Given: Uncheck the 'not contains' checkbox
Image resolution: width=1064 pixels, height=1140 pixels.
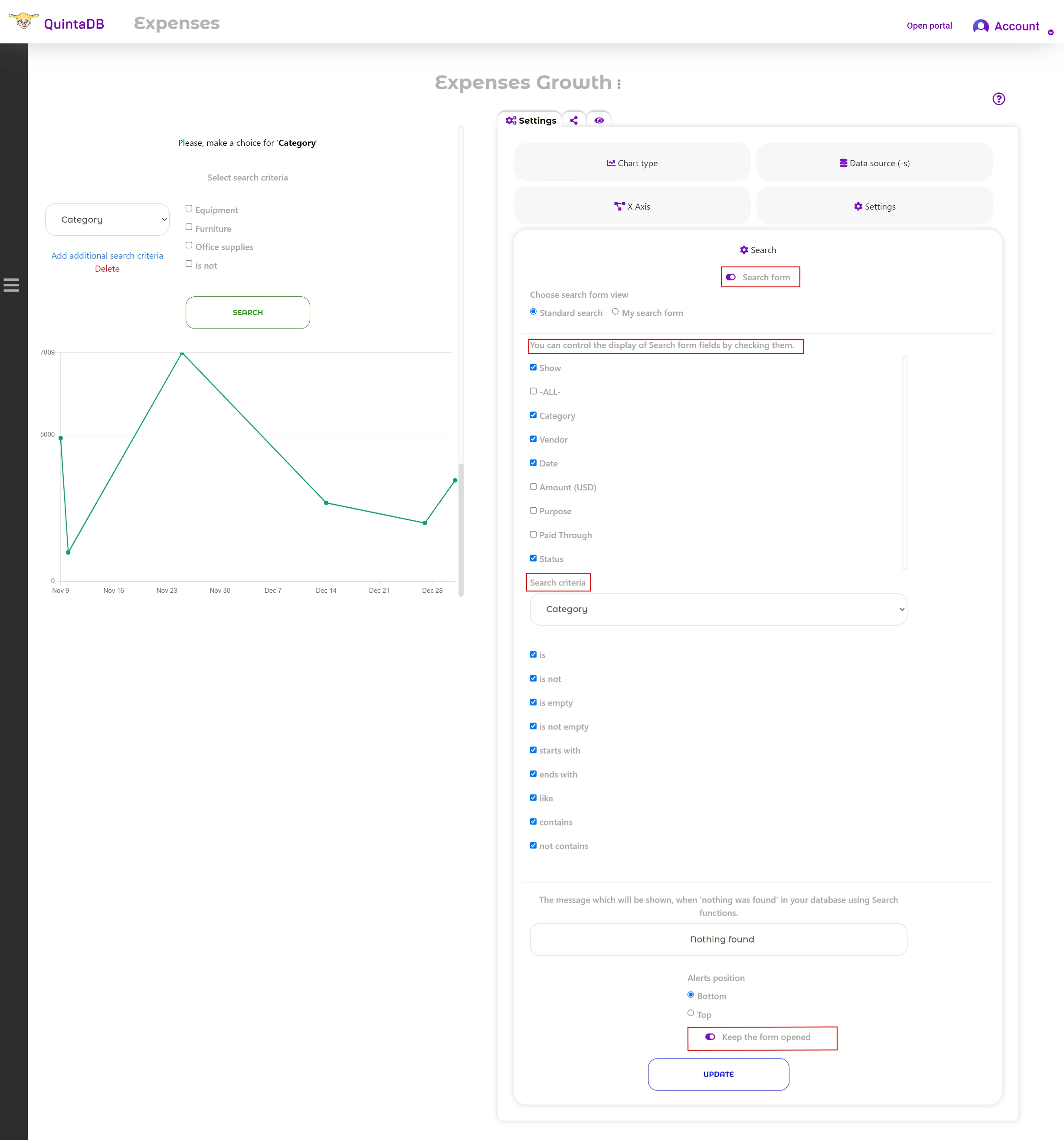Looking at the screenshot, I should [533, 845].
